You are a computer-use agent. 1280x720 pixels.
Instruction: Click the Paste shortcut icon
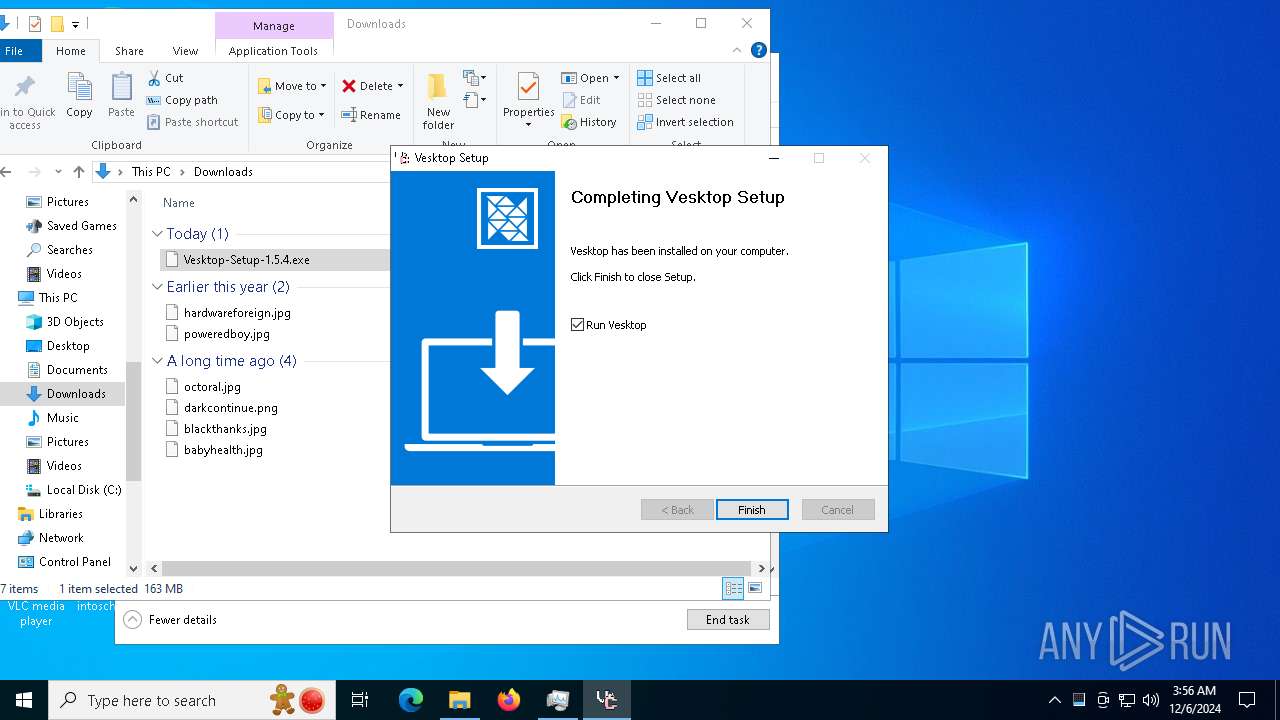(x=154, y=122)
